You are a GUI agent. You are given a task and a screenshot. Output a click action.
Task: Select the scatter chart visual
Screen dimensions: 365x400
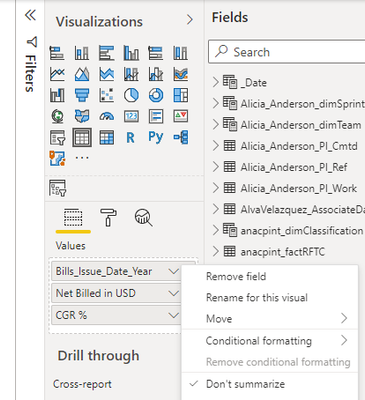tap(107, 95)
